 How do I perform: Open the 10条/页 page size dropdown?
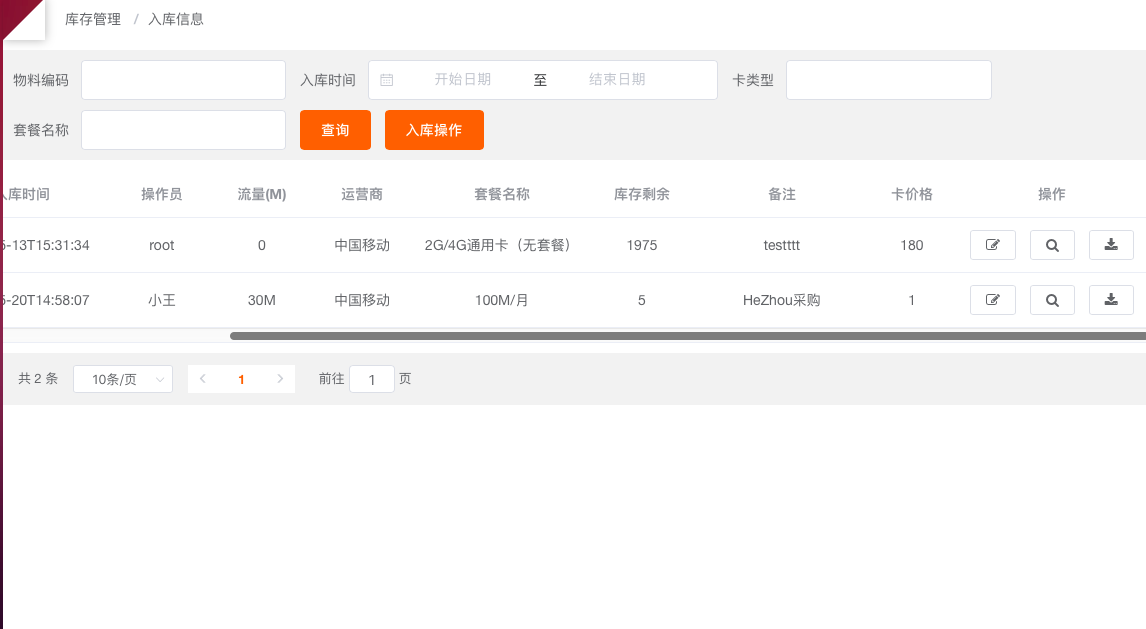(x=123, y=379)
